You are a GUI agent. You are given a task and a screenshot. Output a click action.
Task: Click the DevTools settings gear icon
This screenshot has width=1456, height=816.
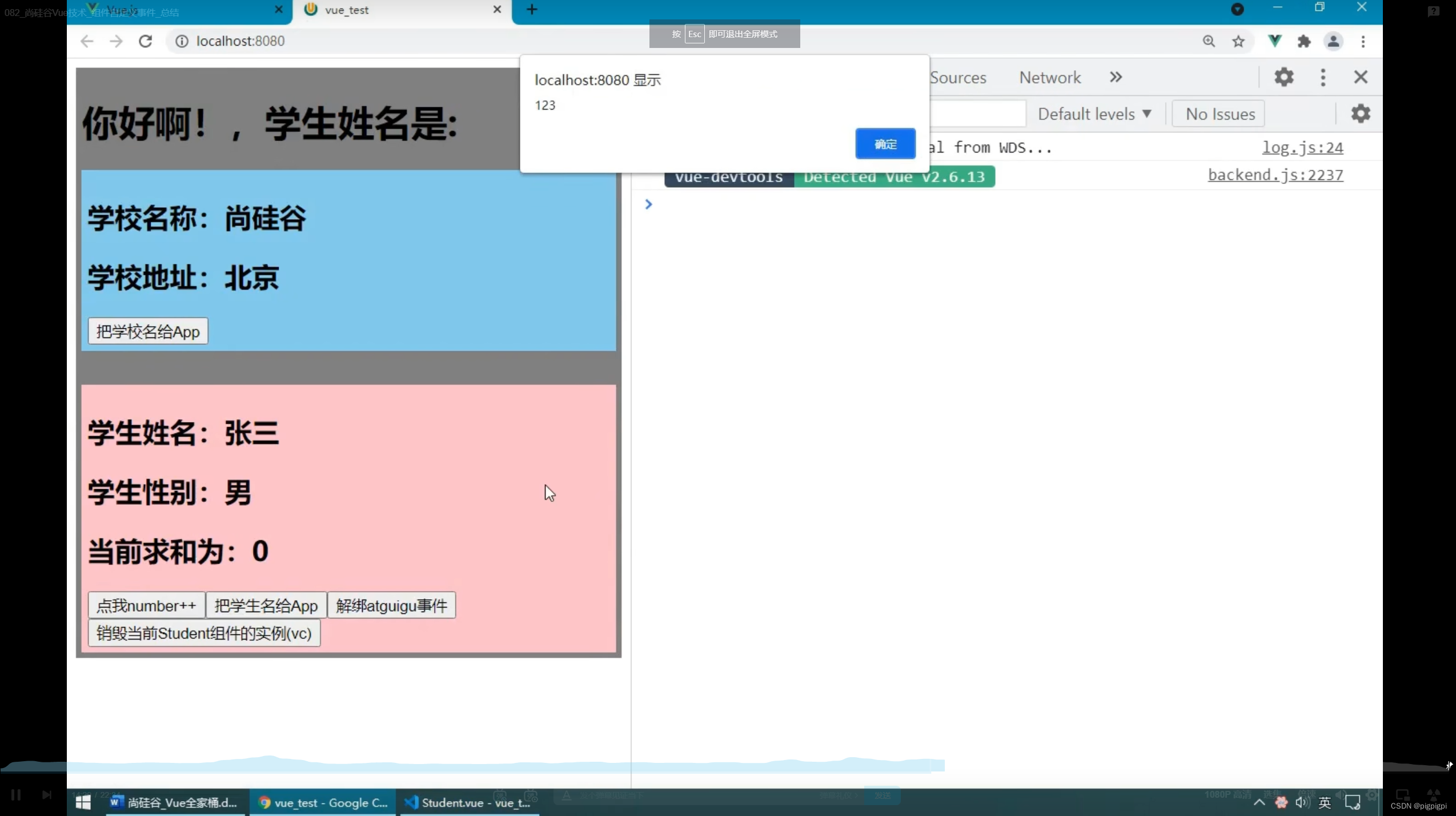(x=1283, y=77)
